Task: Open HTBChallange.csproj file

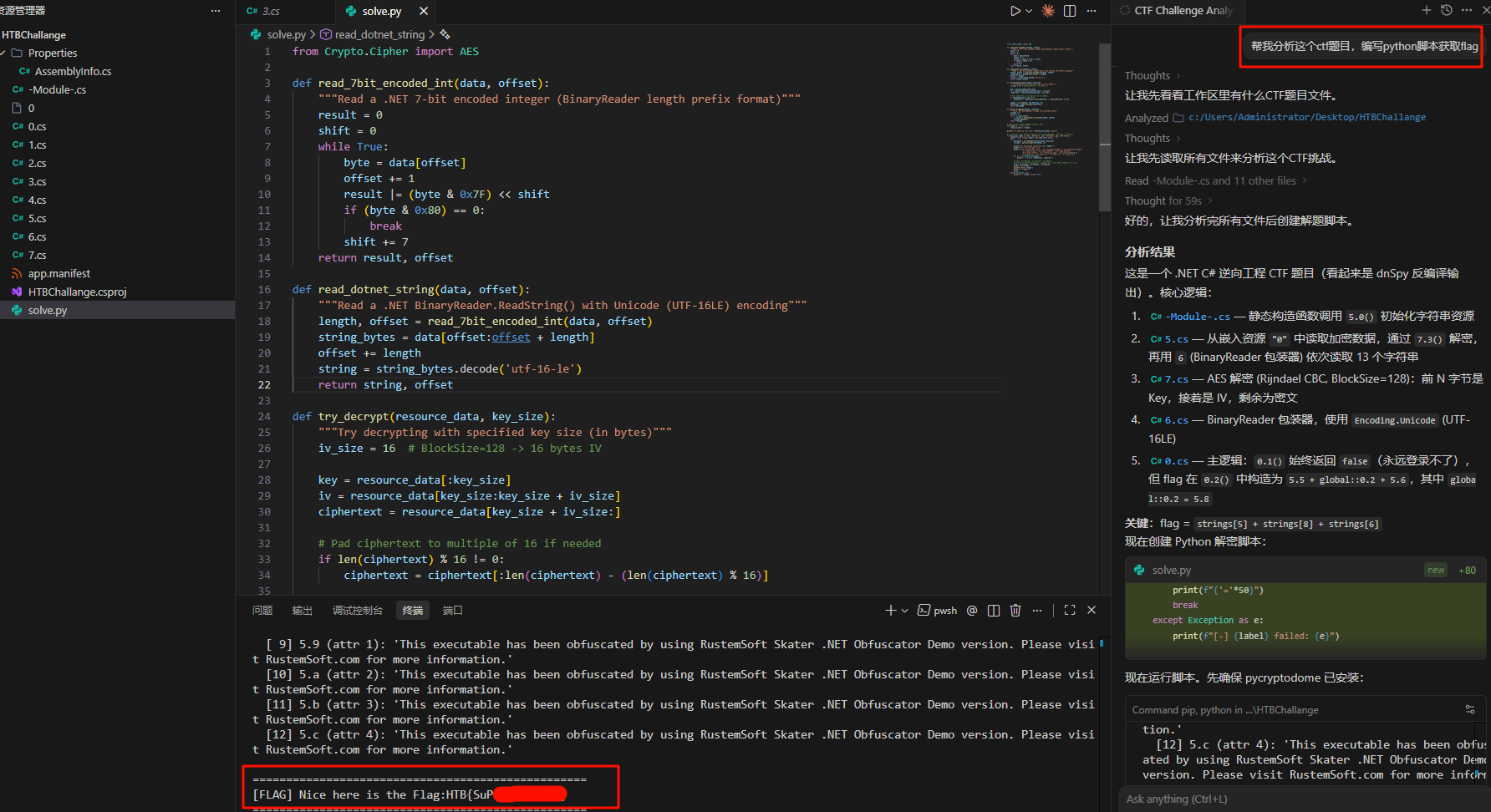Action: [77, 292]
